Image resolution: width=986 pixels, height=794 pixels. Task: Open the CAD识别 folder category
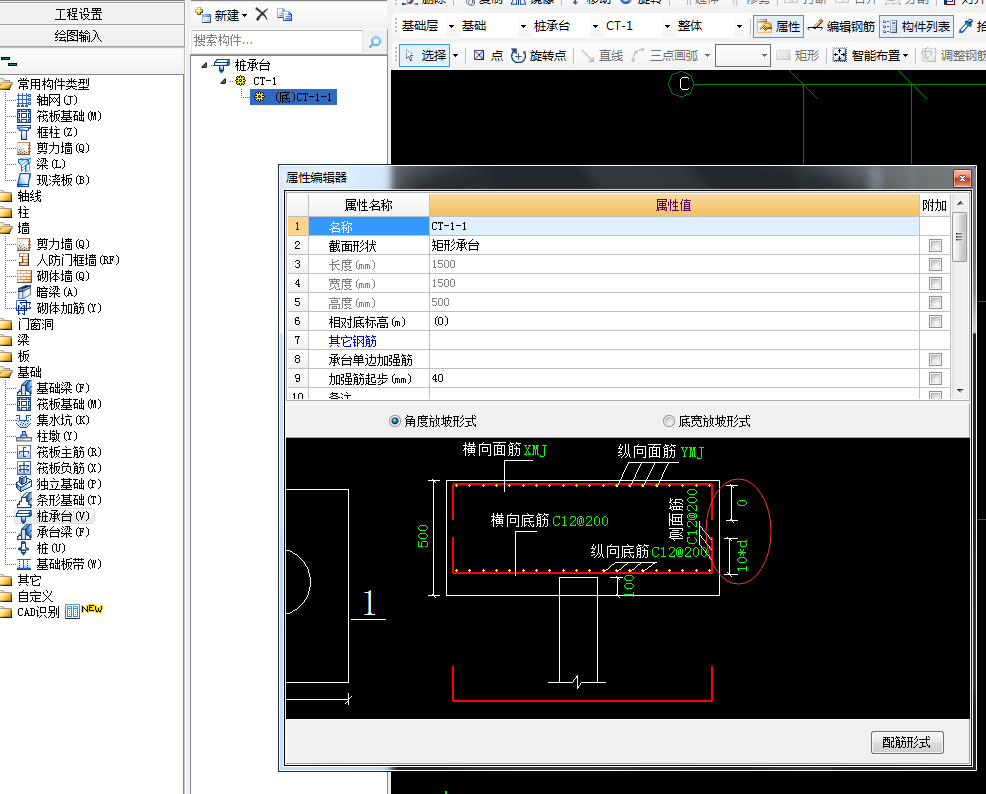30,612
